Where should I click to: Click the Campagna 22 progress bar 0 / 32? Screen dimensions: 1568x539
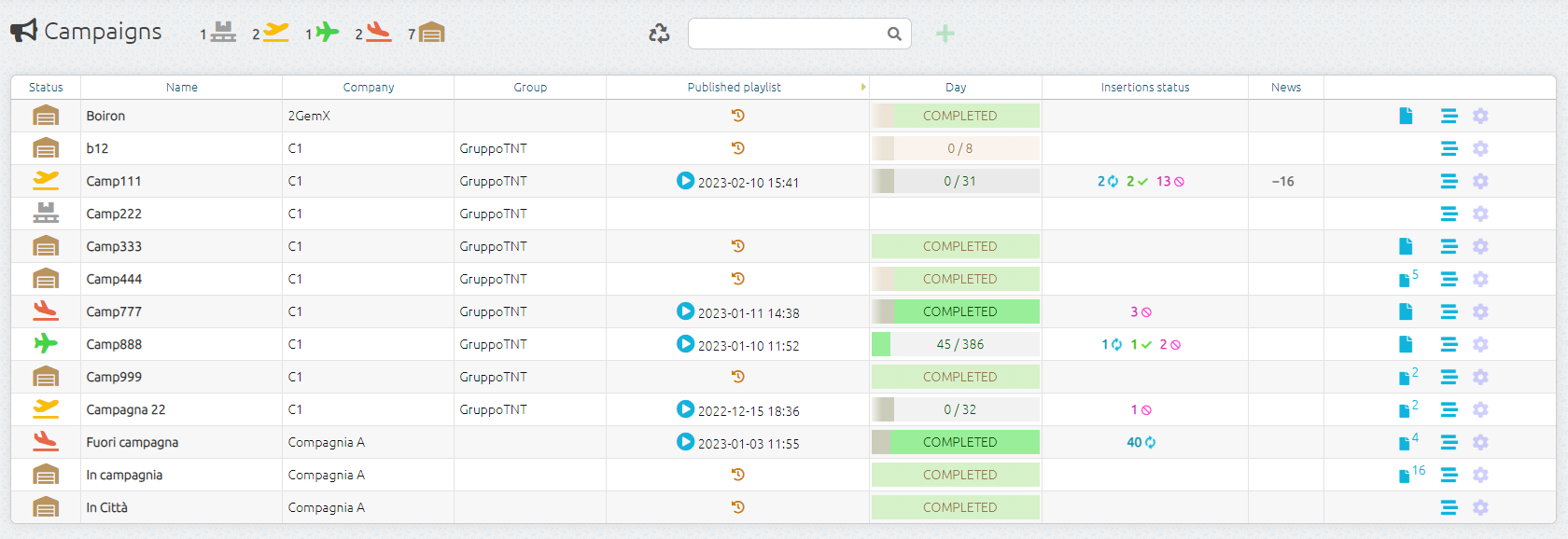[x=956, y=409]
